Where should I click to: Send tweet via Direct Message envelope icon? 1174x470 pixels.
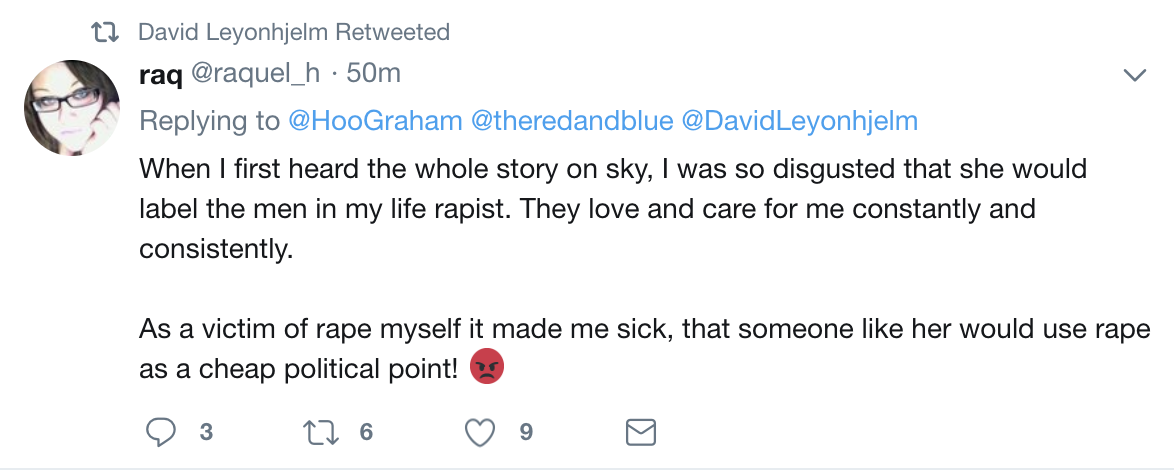[x=640, y=432]
